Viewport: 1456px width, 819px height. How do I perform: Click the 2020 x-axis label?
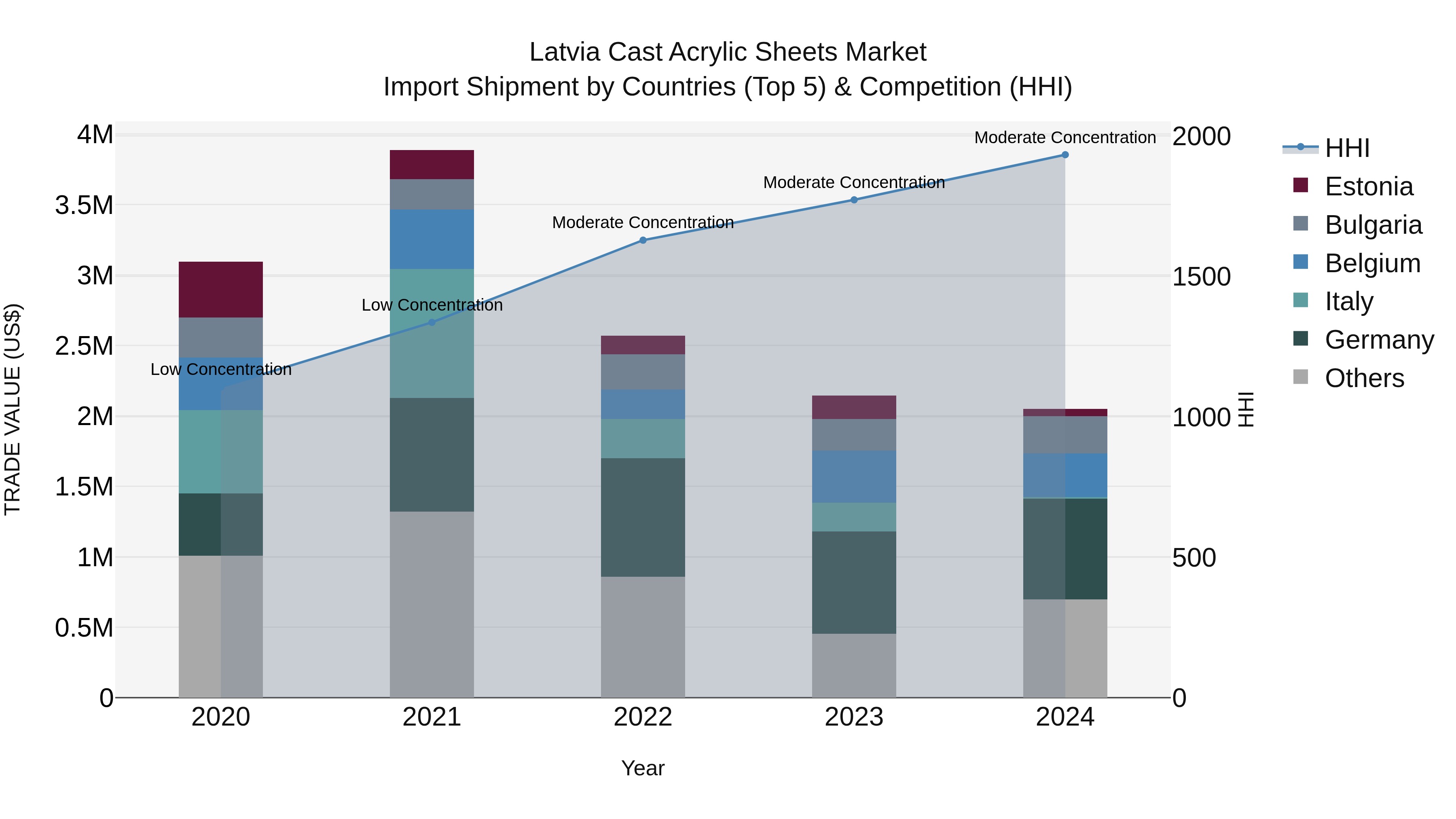[x=221, y=717]
